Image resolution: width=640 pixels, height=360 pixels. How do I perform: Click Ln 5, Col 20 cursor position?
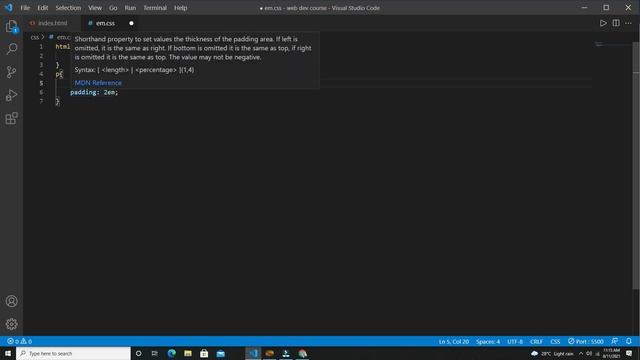pyautogui.click(x=453, y=341)
